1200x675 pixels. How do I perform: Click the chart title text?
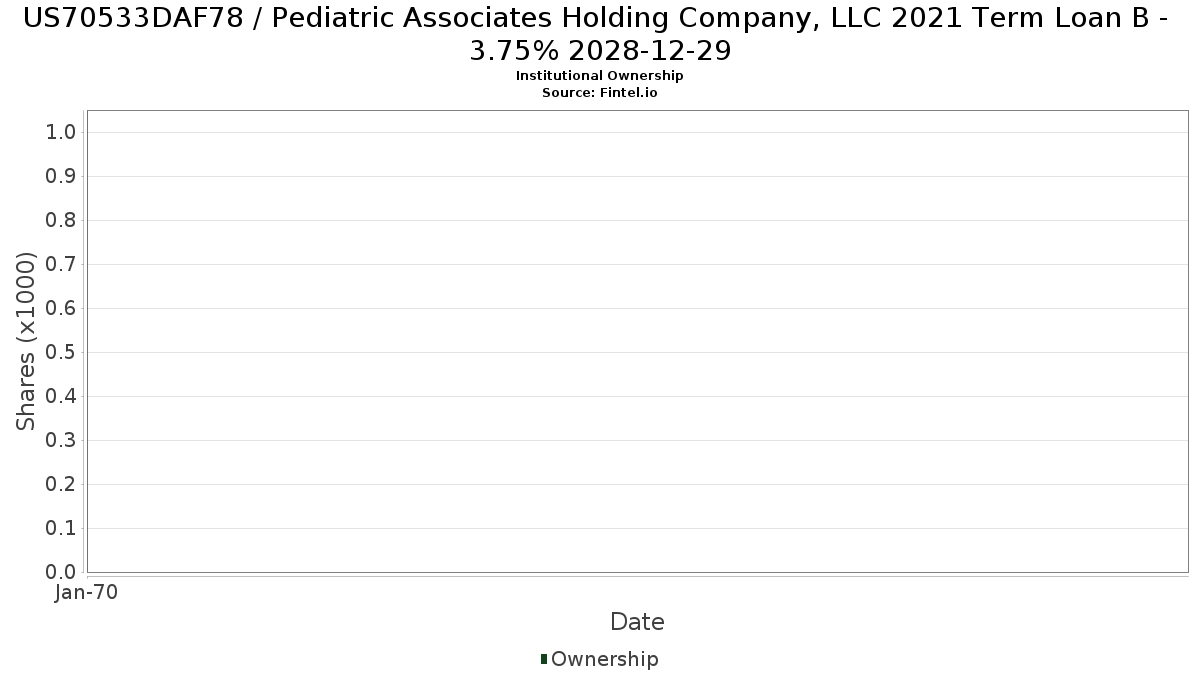(600, 34)
